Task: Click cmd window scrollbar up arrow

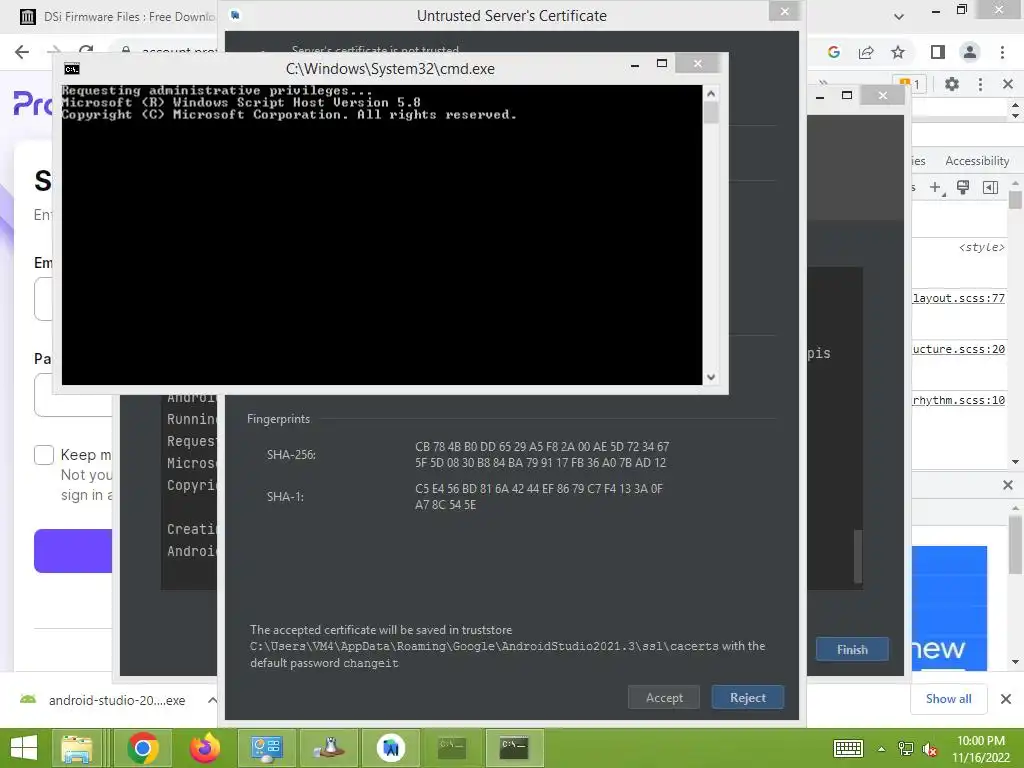Action: (x=711, y=93)
